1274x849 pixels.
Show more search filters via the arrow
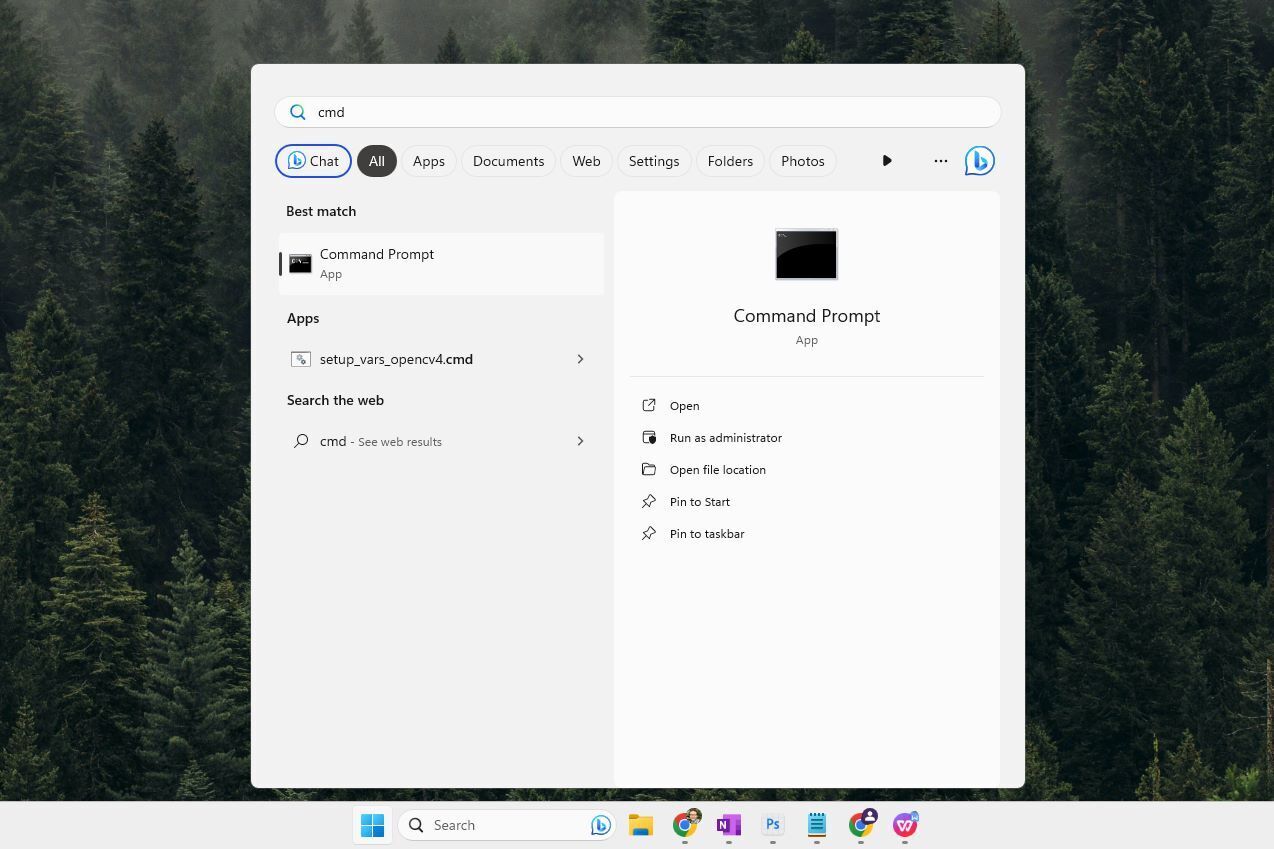click(886, 160)
